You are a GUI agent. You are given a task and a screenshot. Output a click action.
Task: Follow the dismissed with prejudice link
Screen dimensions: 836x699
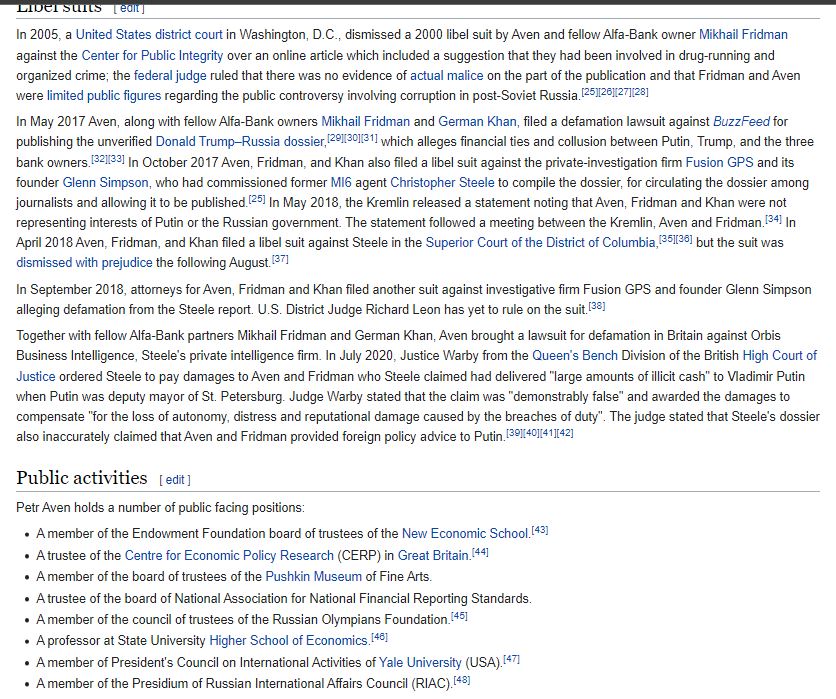(84, 263)
